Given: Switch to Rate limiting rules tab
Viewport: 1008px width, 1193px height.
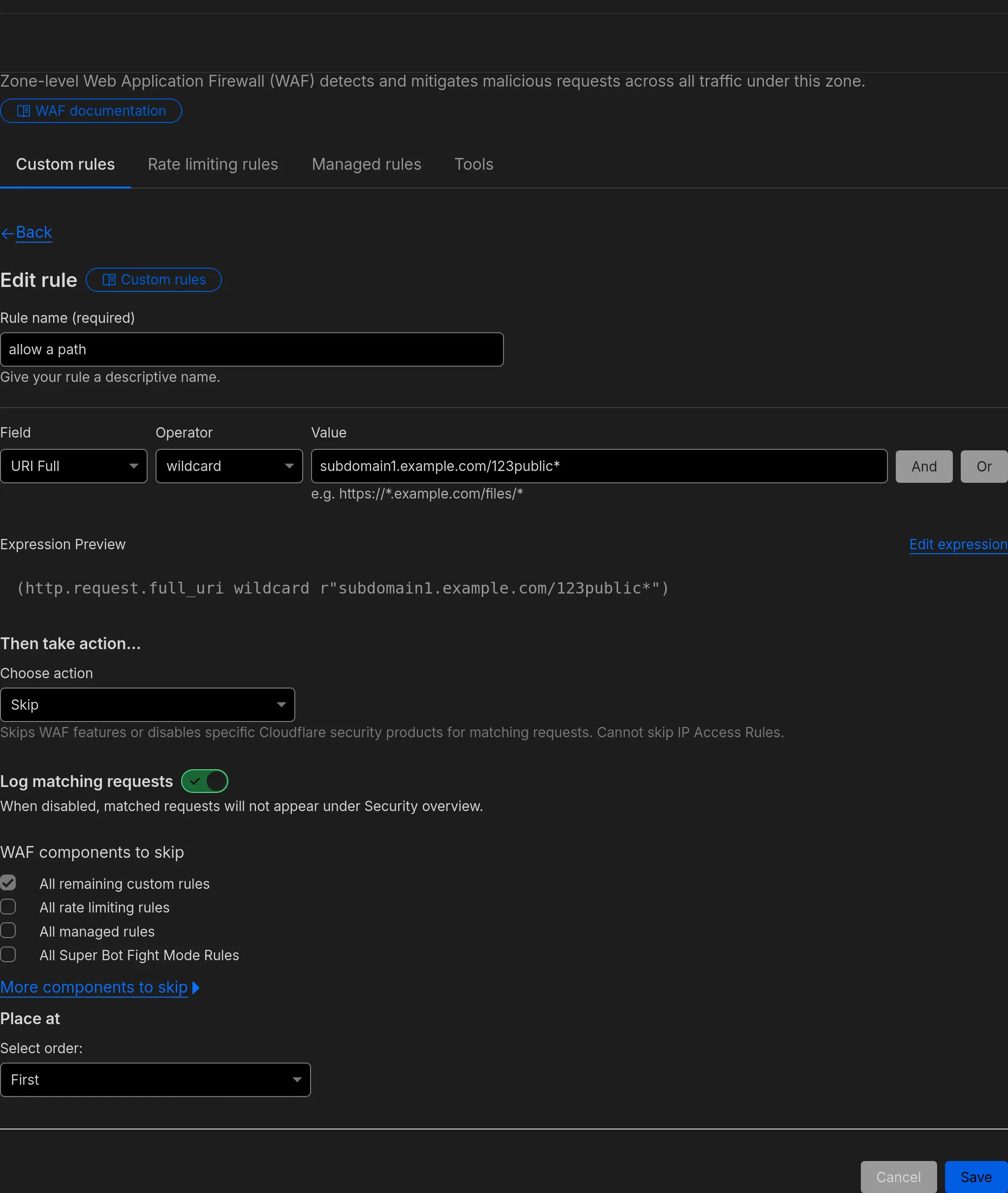Looking at the screenshot, I should pyautogui.click(x=213, y=164).
